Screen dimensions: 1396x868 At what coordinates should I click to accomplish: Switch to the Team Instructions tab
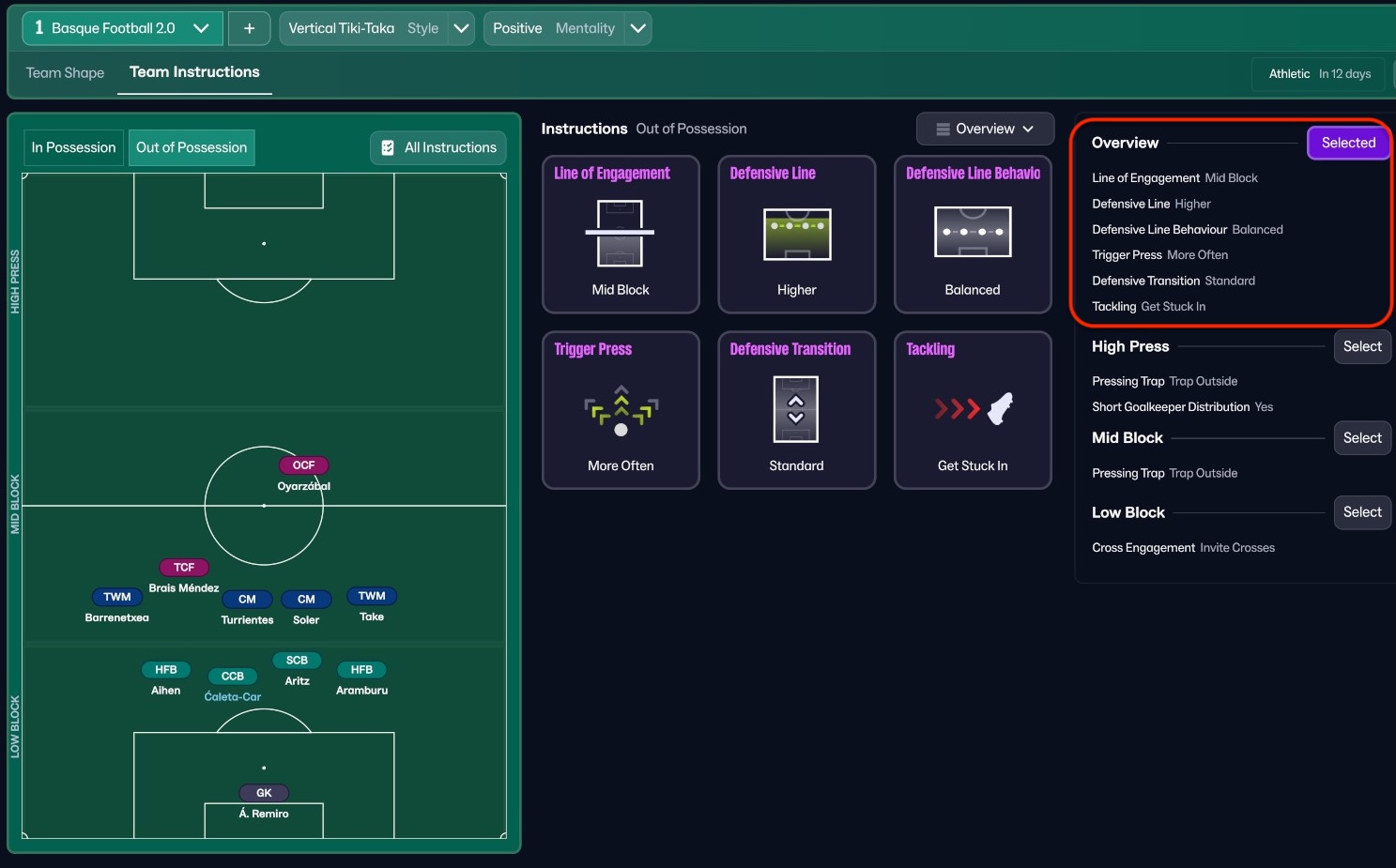[x=194, y=72]
